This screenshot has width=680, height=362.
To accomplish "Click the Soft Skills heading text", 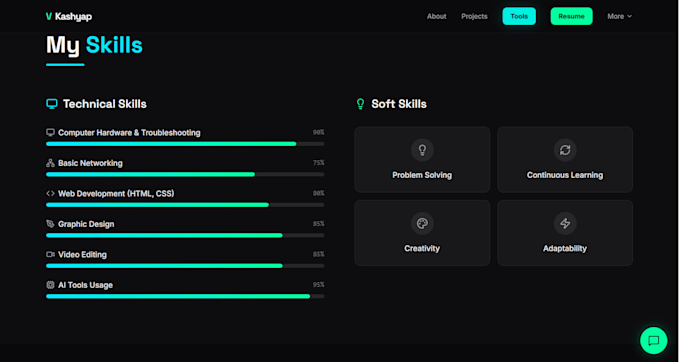I will 399,104.
